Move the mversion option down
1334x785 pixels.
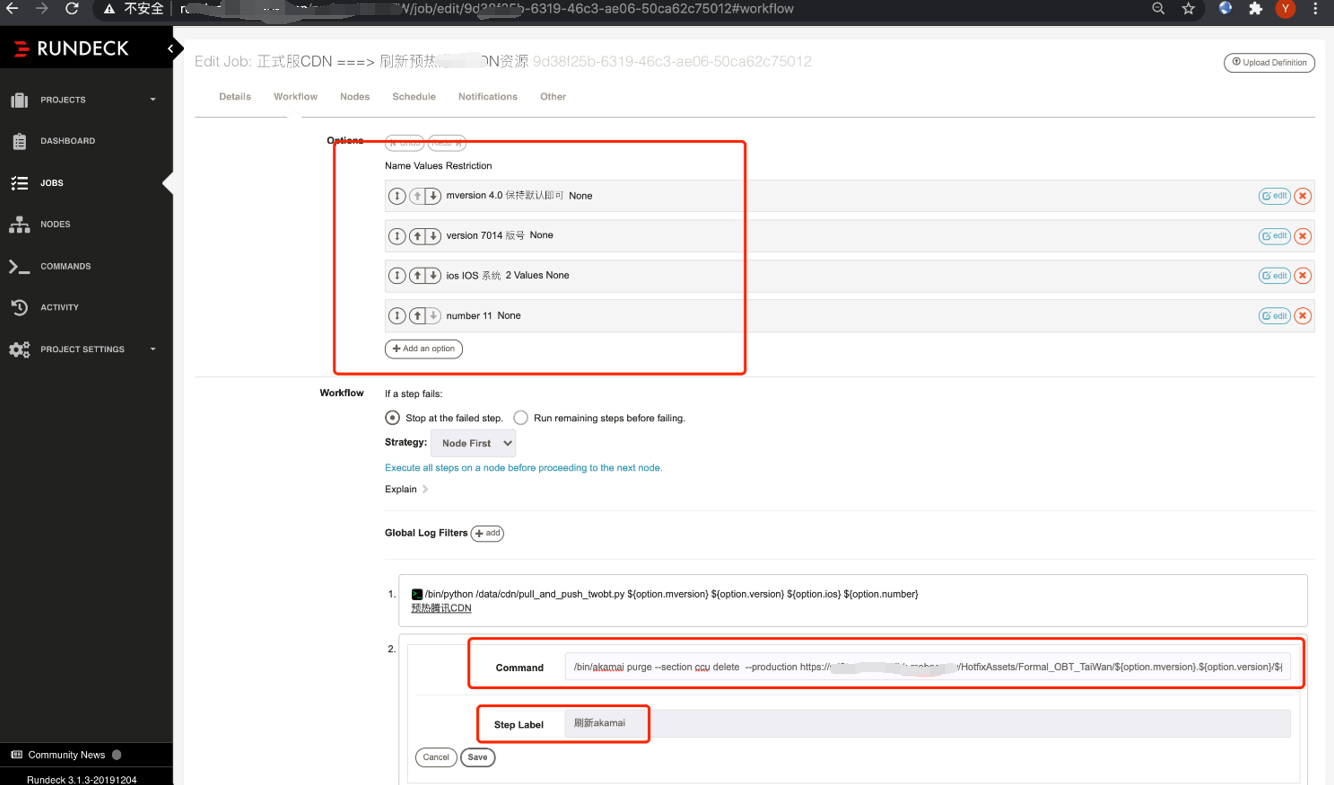433,196
